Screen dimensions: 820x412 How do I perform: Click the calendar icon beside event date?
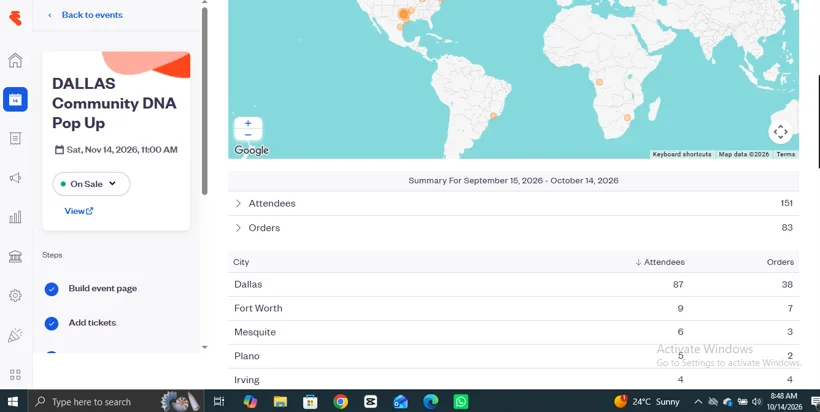click(x=60, y=150)
